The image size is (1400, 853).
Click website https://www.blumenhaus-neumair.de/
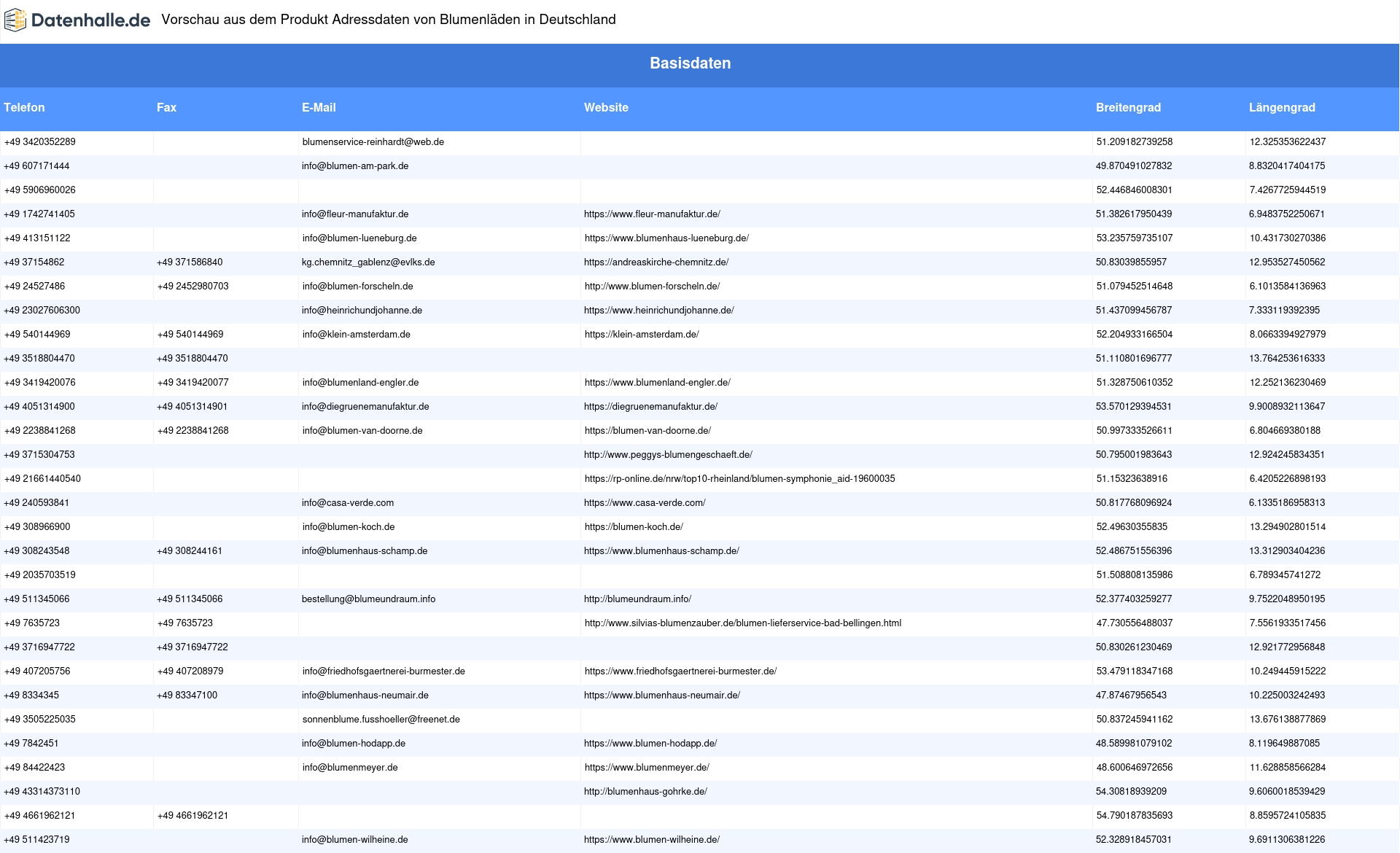click(x=662, y=696)
